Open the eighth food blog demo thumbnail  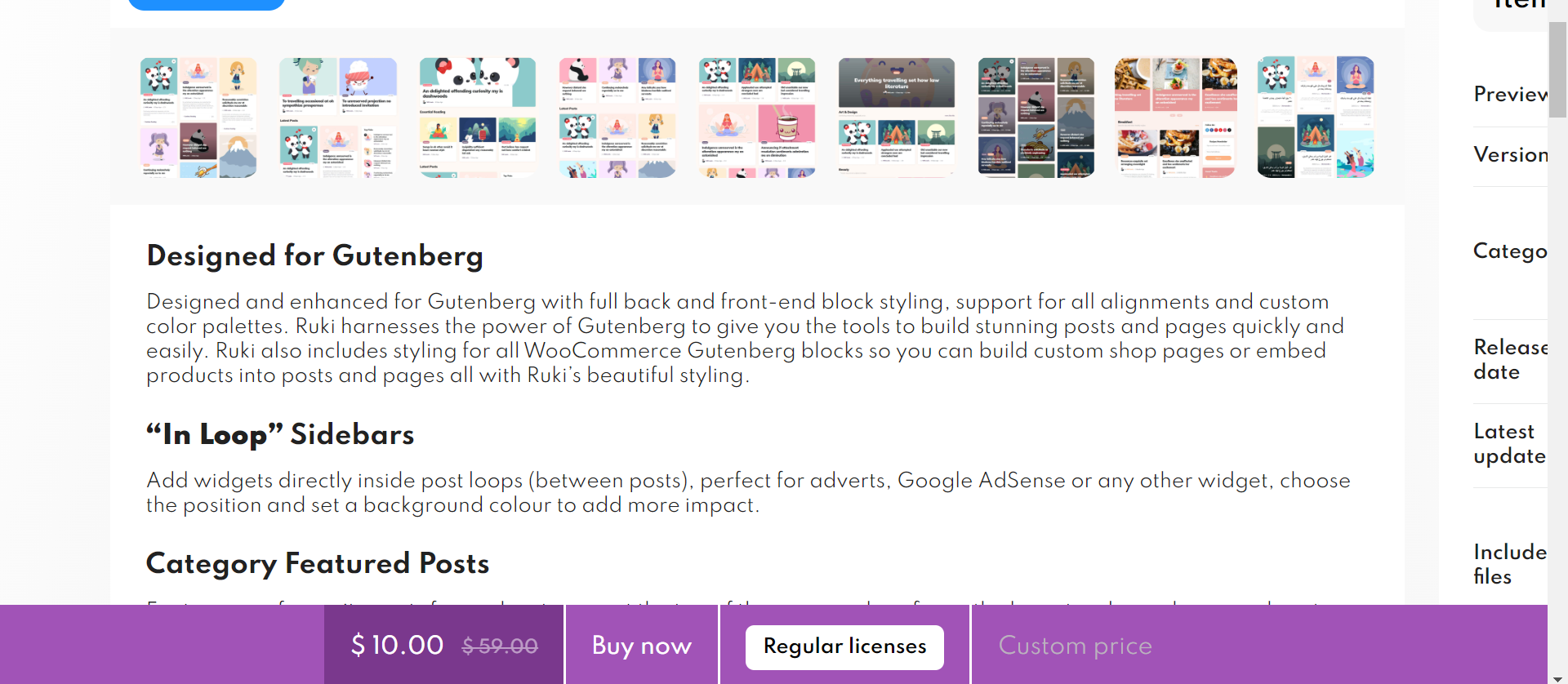tap(1176, 117)
